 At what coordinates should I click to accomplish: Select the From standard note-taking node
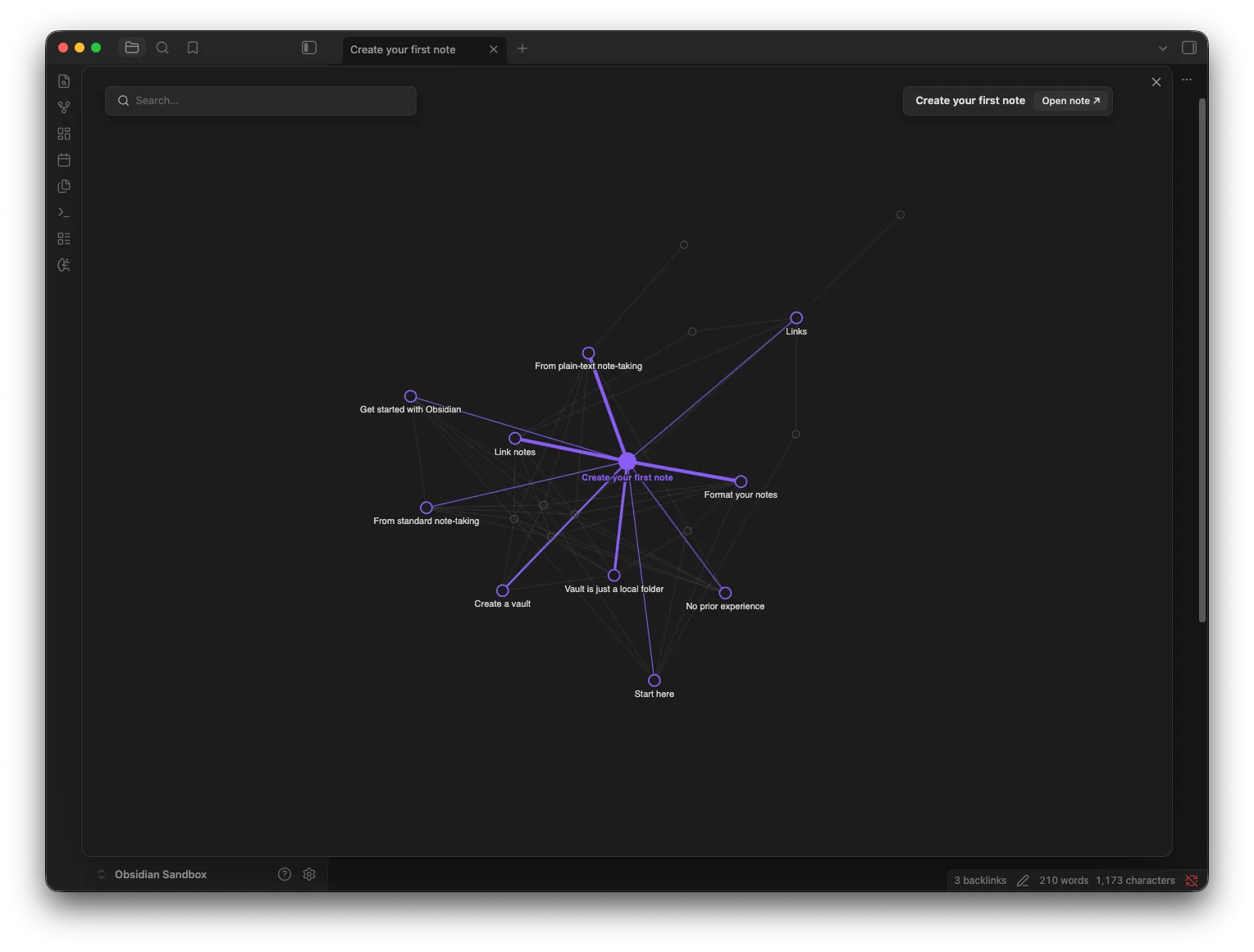[426, 508]
